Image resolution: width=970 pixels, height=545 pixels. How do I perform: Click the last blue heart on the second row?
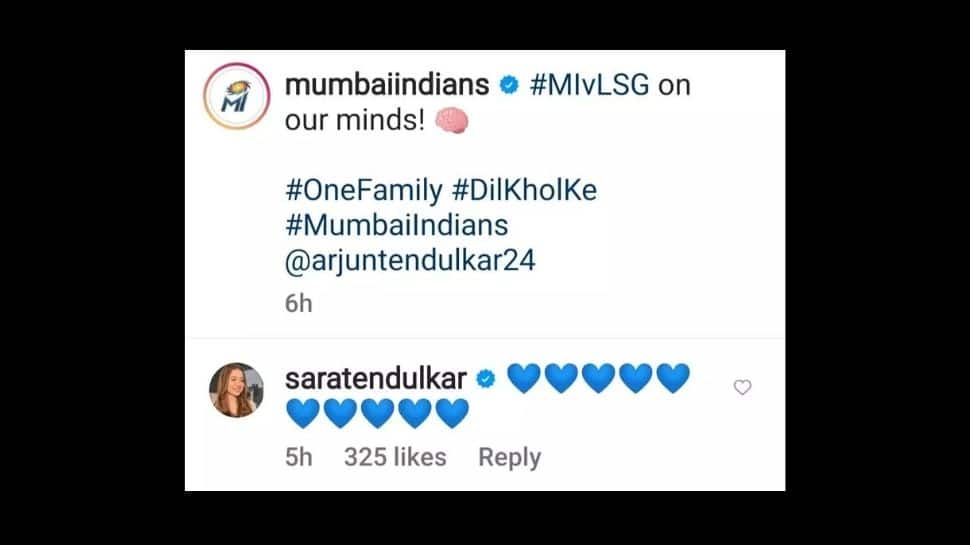[x=452, y=414]
